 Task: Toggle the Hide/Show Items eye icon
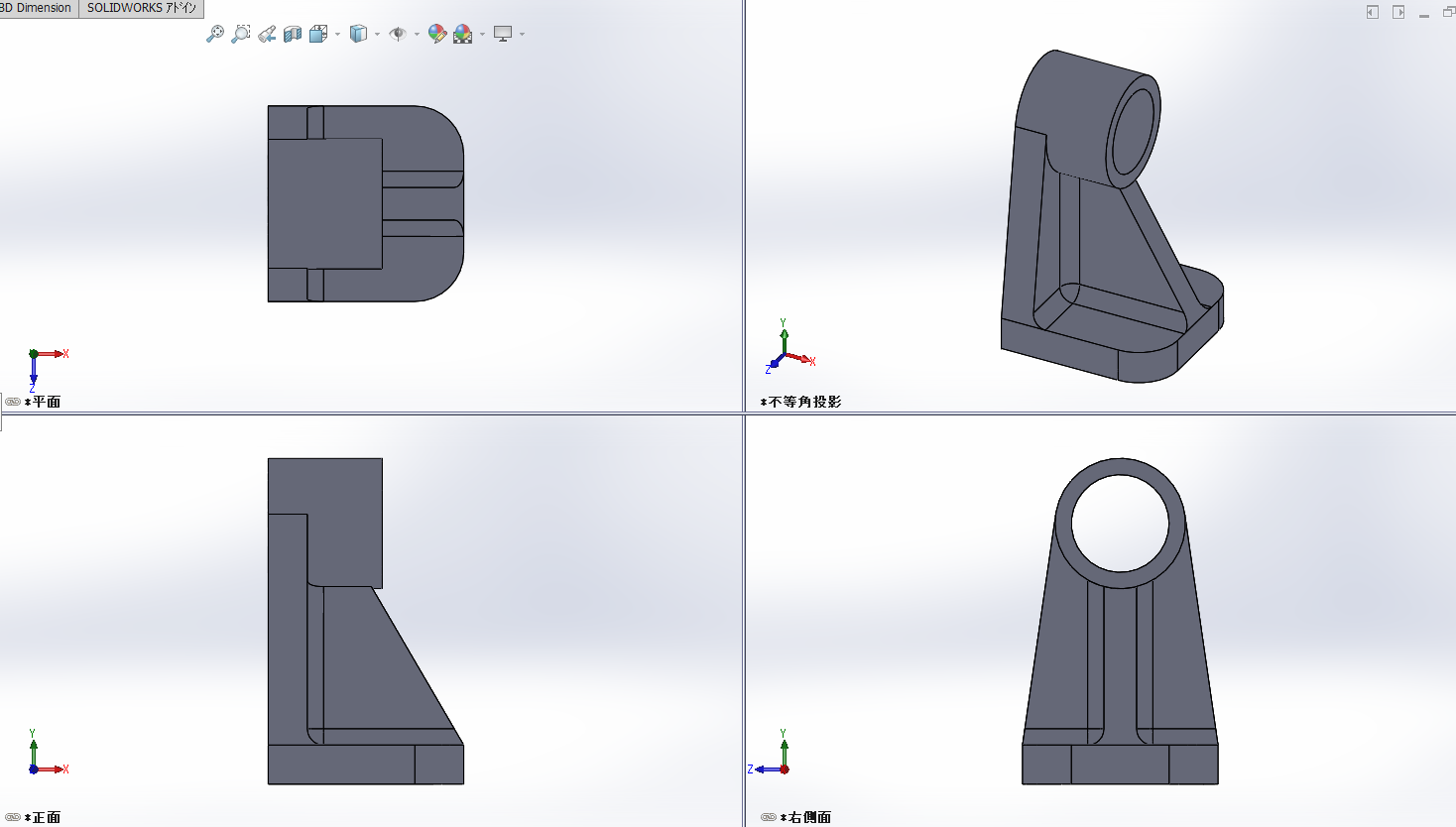click(x=398, y=34)
